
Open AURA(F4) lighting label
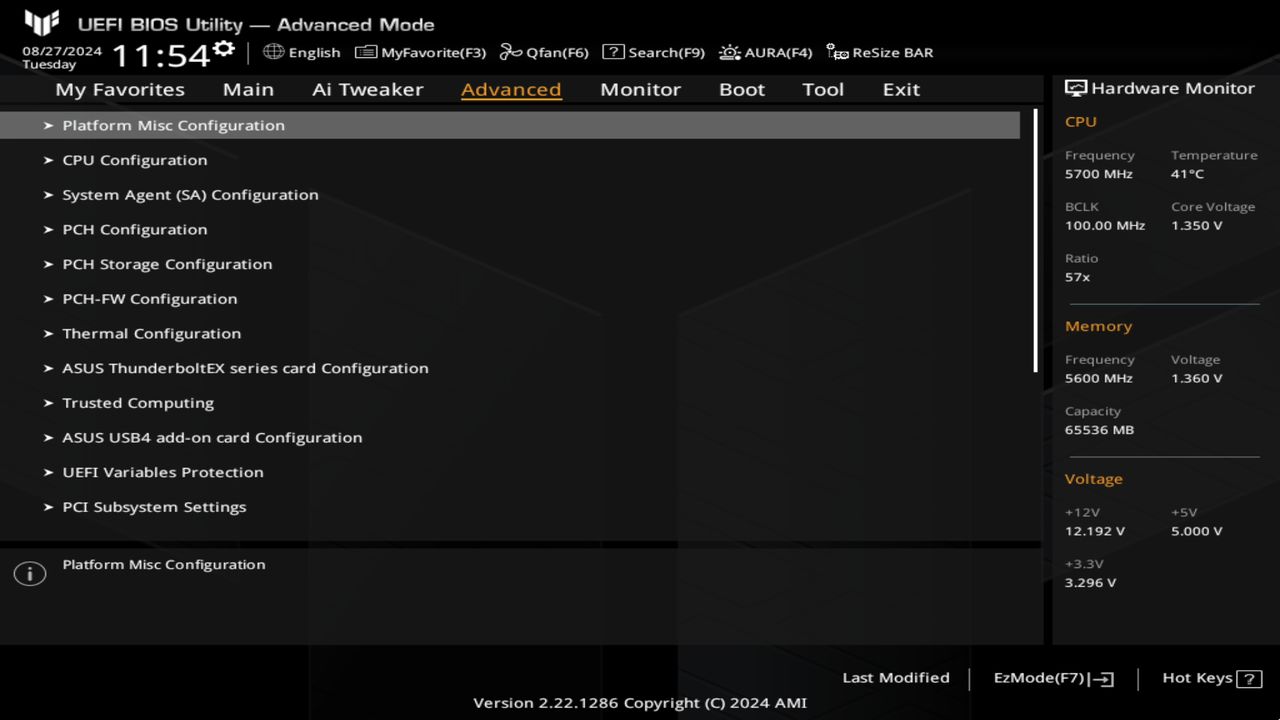[x=778, y=53]
